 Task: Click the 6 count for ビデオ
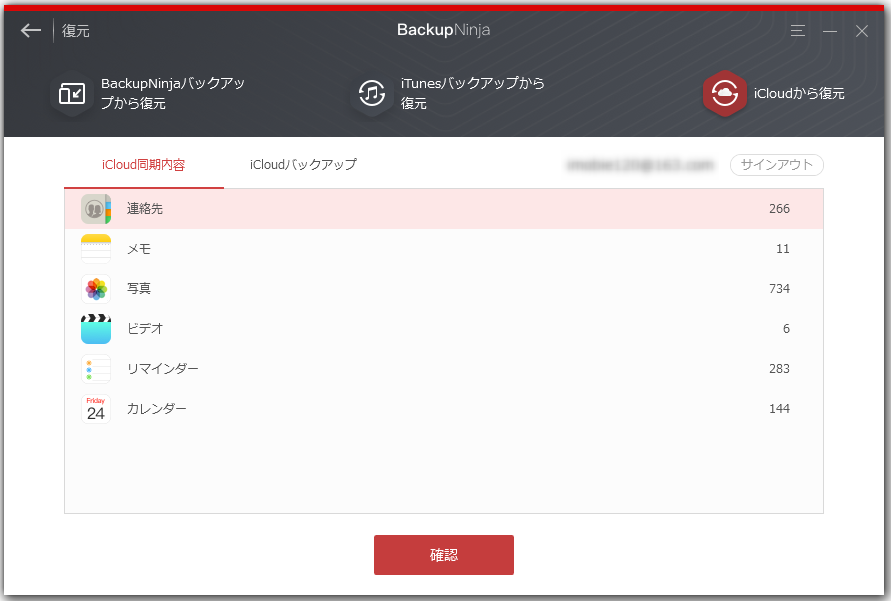coord(786,329)
